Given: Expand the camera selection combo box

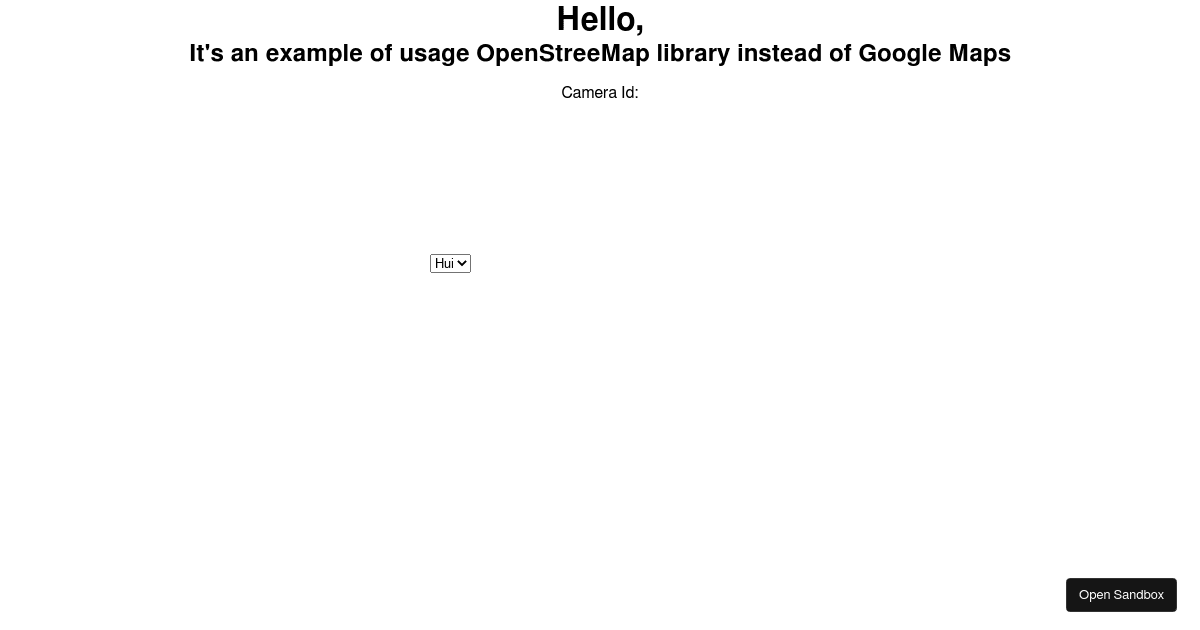Looking at the screenshot, I should pyautogui.click(x=450, y=263).
